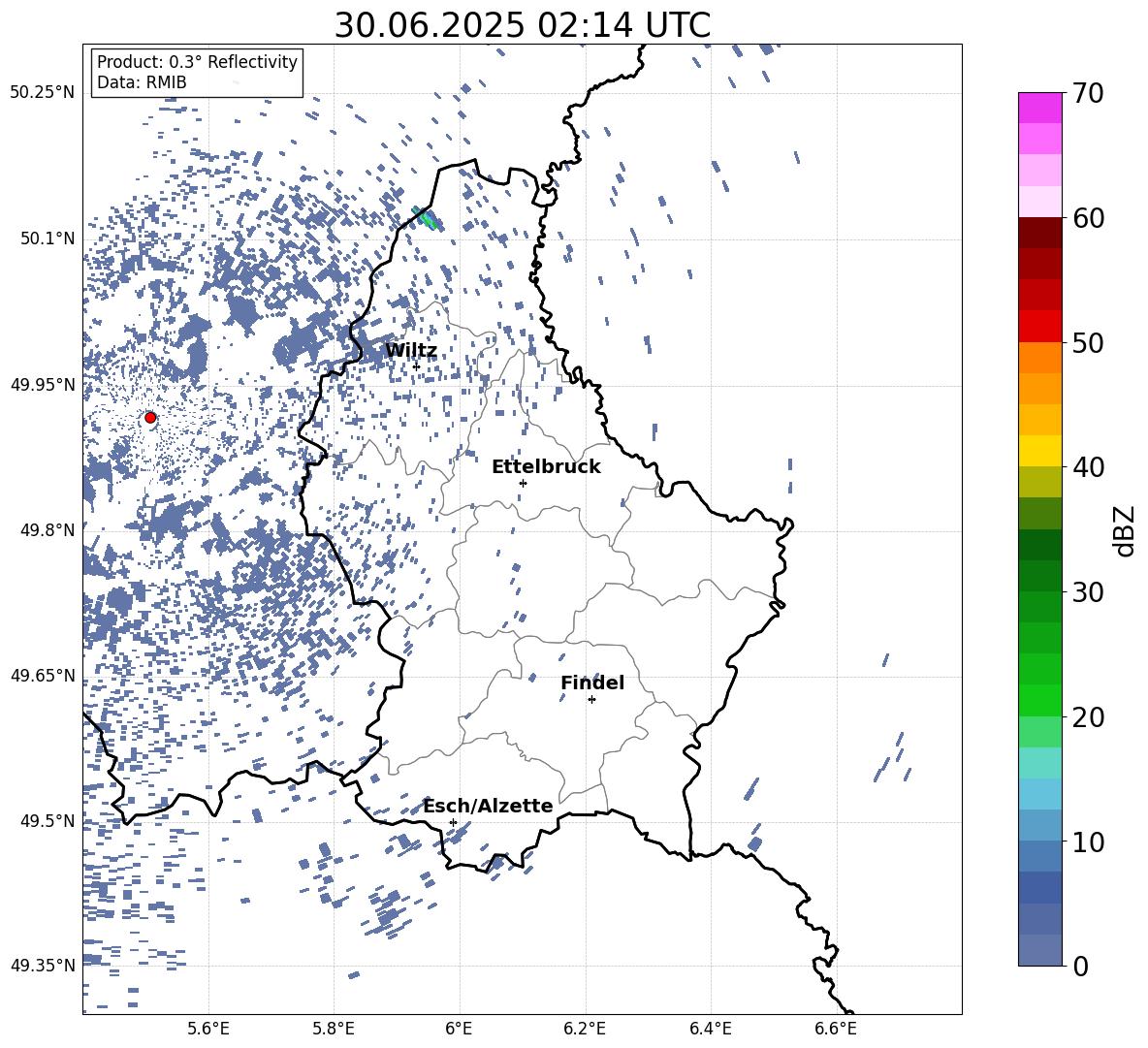Click the 40 value on the colorbar

click(x=1087, y=467)
